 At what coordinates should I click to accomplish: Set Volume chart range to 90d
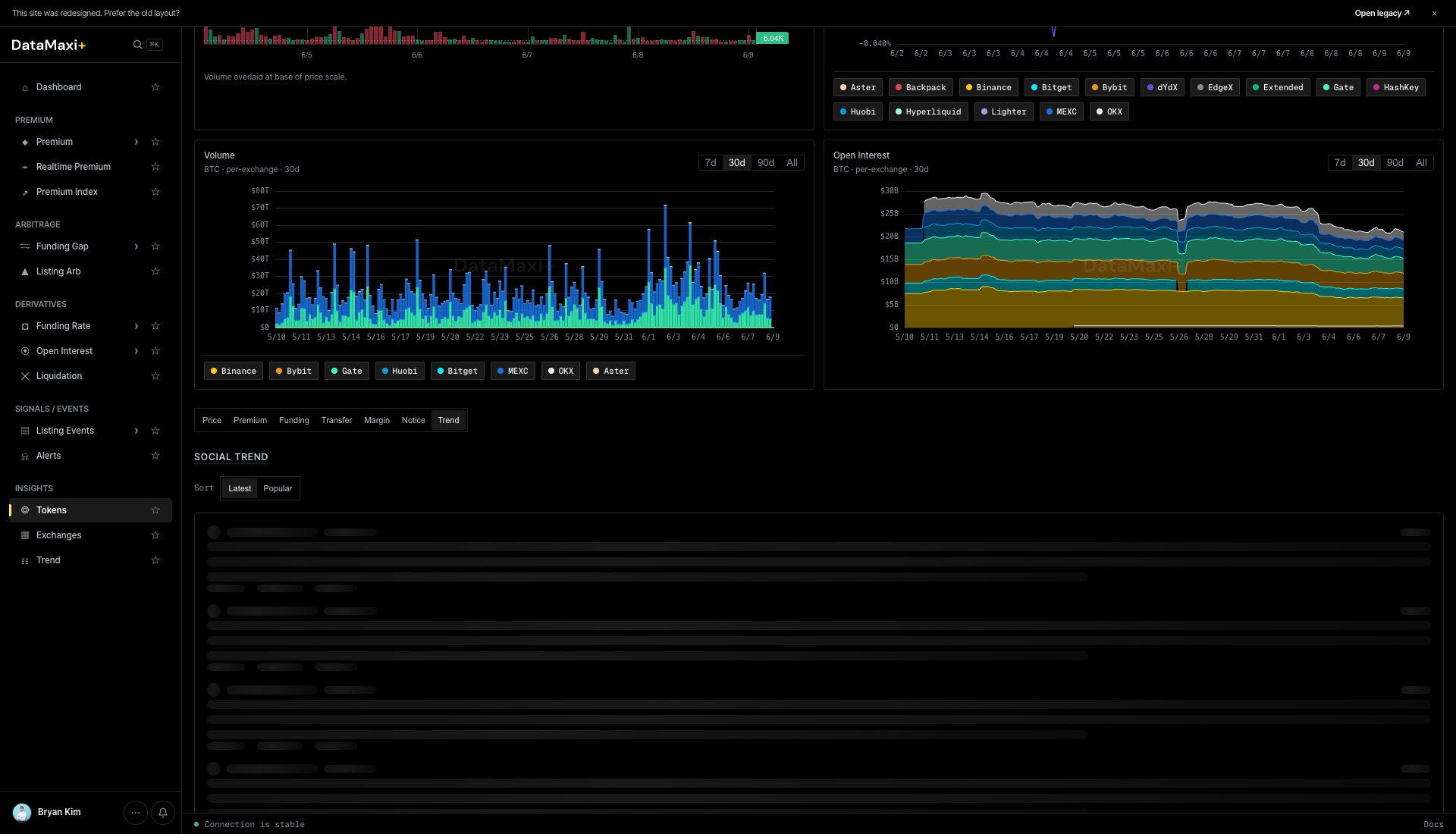[x=766, y=163]
